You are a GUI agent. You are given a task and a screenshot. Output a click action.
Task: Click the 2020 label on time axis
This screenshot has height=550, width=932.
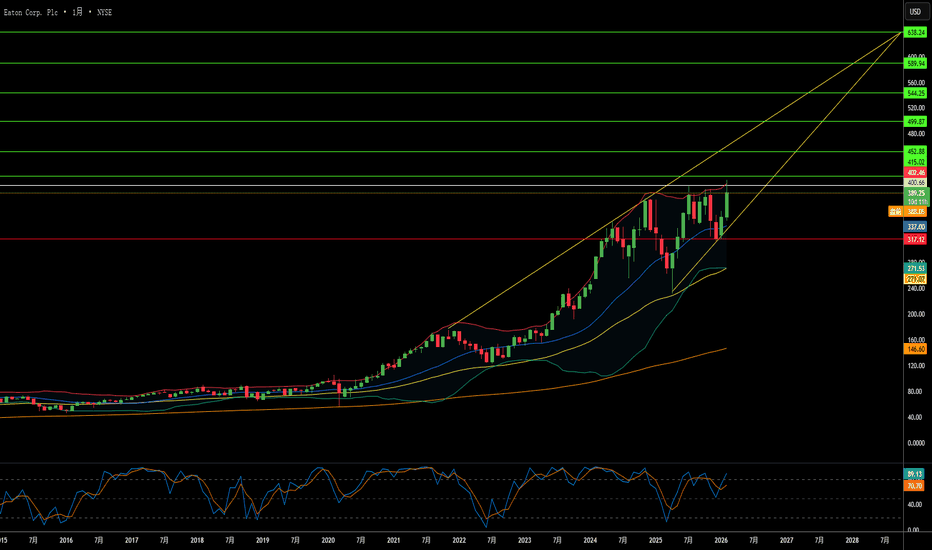[327, 540]
